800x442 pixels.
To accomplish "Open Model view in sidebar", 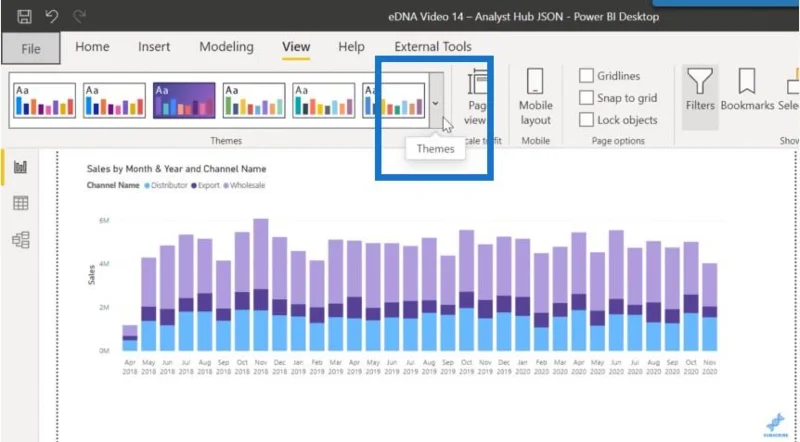I will tap(20, 240).
